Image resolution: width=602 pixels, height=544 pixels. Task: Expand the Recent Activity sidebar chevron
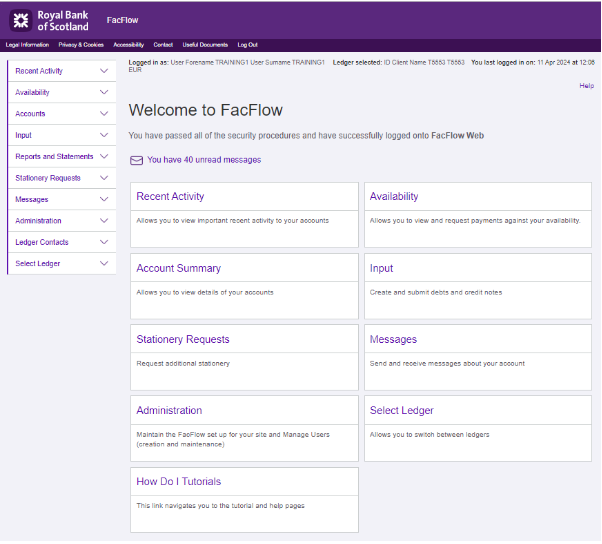[104, 71]
